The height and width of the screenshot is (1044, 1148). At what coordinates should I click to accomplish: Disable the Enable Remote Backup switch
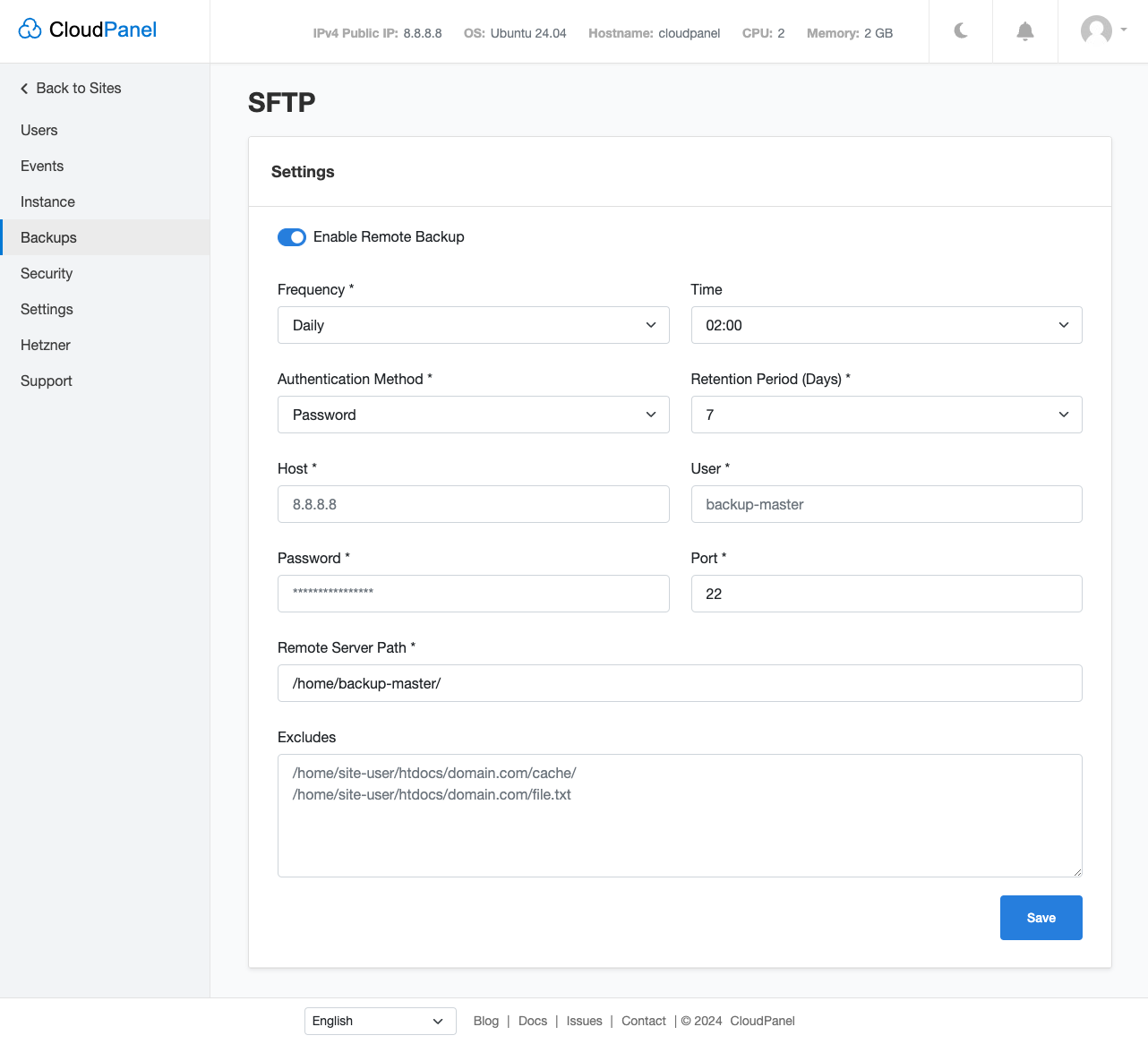[292, 237]
